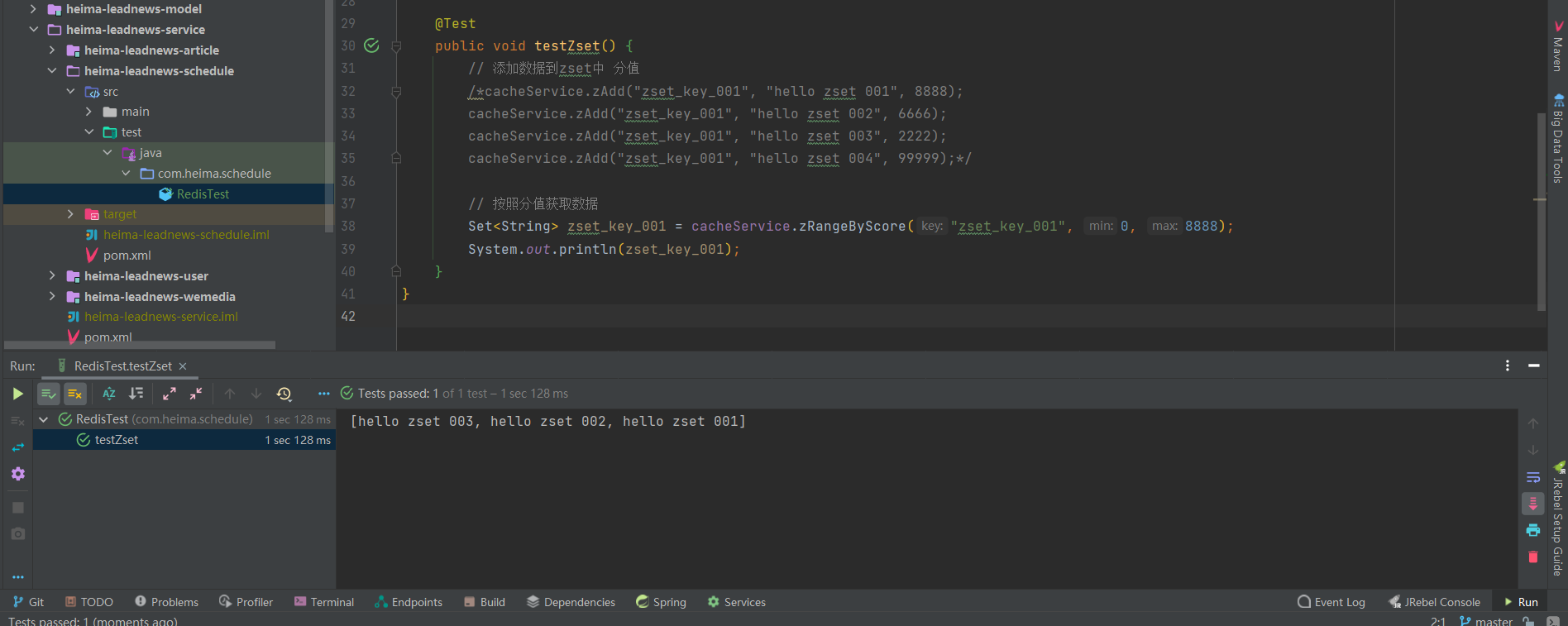Open more actions at Run sidebar bottom
Image resolution: width=1568 pixels, height=626 pixels.
[x=17, y=577]
